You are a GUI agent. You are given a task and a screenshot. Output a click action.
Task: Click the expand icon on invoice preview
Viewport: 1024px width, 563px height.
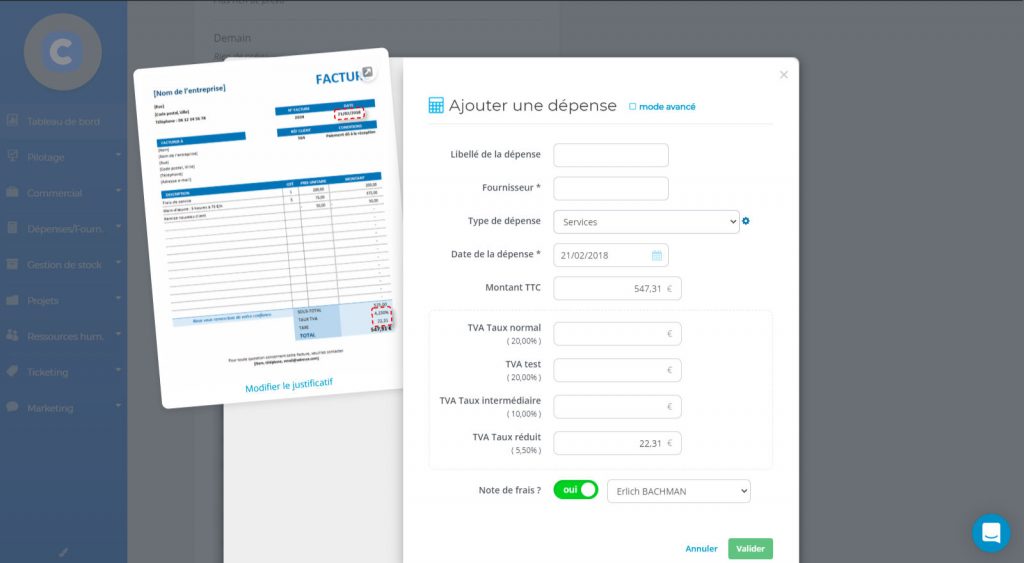367,72
